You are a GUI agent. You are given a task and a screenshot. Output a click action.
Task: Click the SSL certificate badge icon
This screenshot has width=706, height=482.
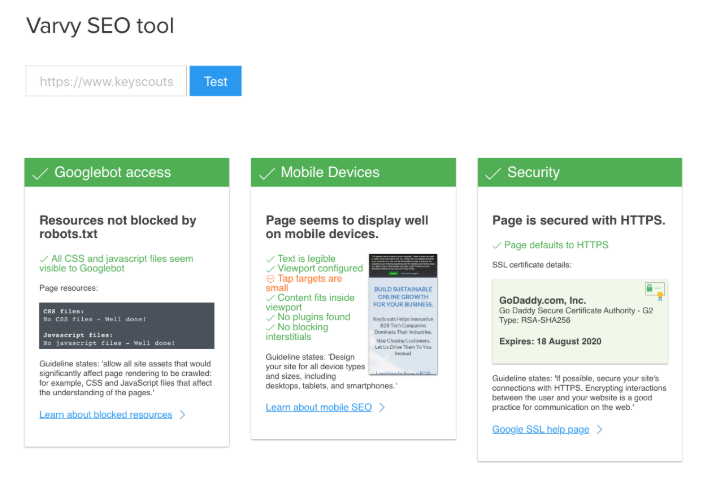point(655,290)
